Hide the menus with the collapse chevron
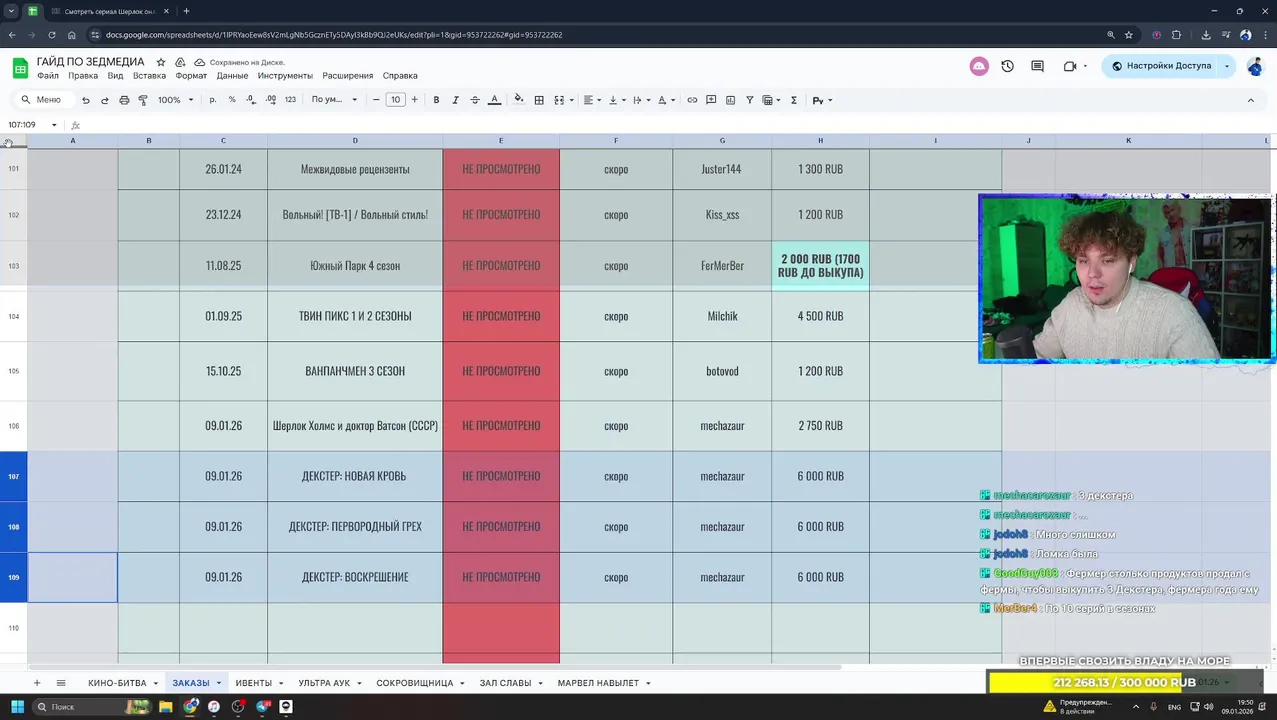Image resolution: width=1277 pixels, height=720 pixels. pos(1250,100)
